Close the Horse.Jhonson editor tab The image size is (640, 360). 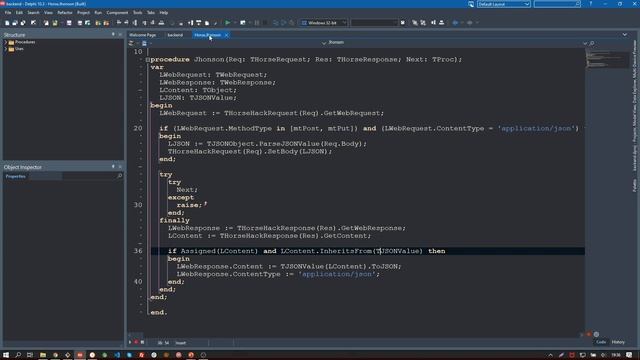coord(227,35)
